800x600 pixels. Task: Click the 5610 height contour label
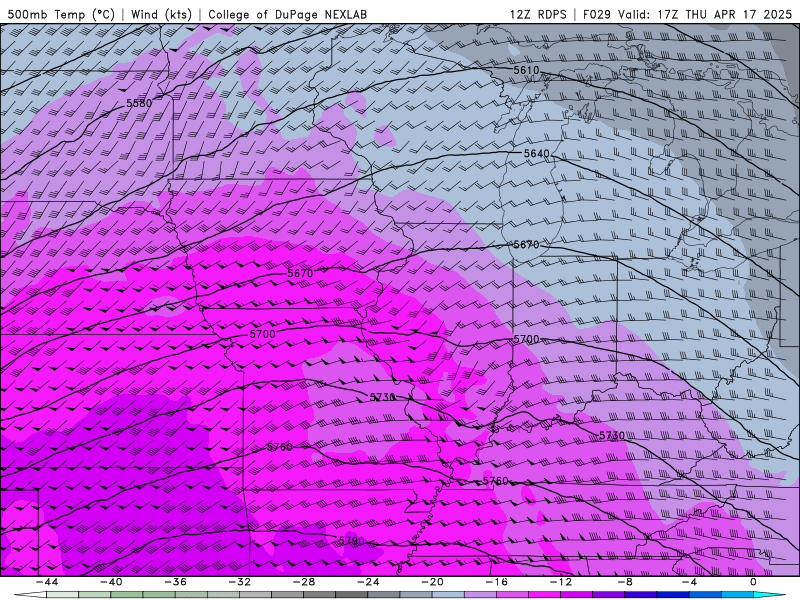526,70
